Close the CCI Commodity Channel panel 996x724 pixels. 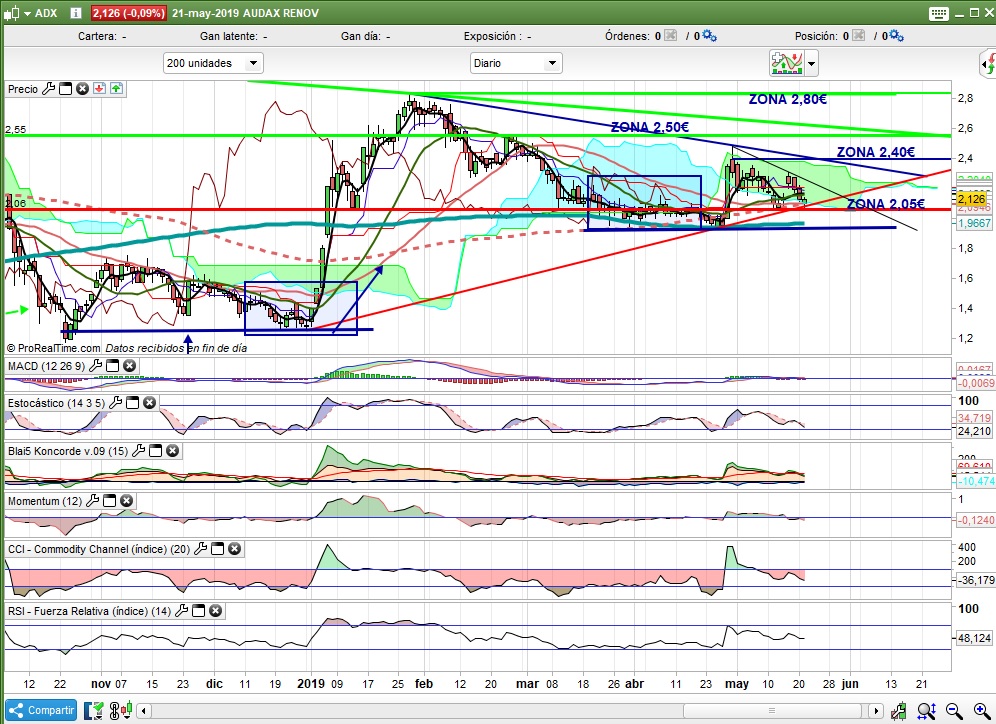click(234, 549)
